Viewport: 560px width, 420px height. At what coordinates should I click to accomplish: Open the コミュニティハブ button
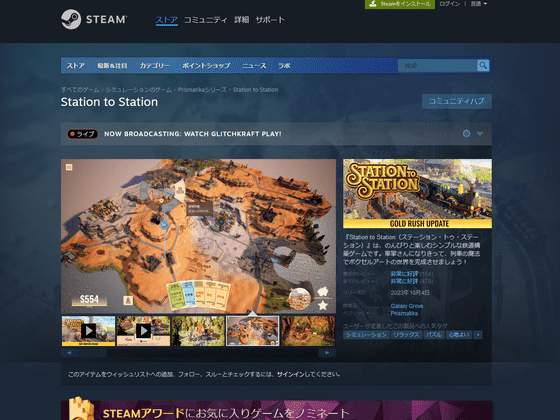457,101
